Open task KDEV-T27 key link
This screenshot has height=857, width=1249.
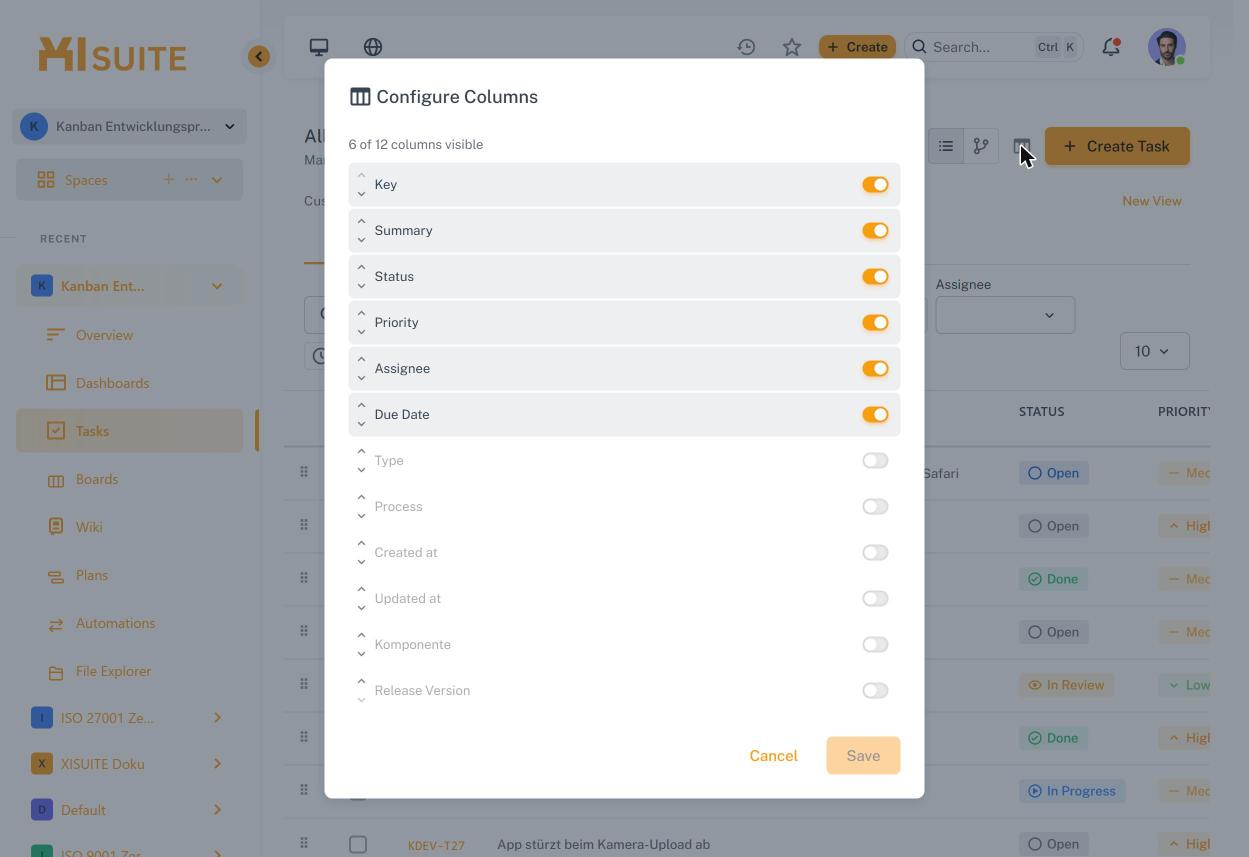[x=436, y=845]
